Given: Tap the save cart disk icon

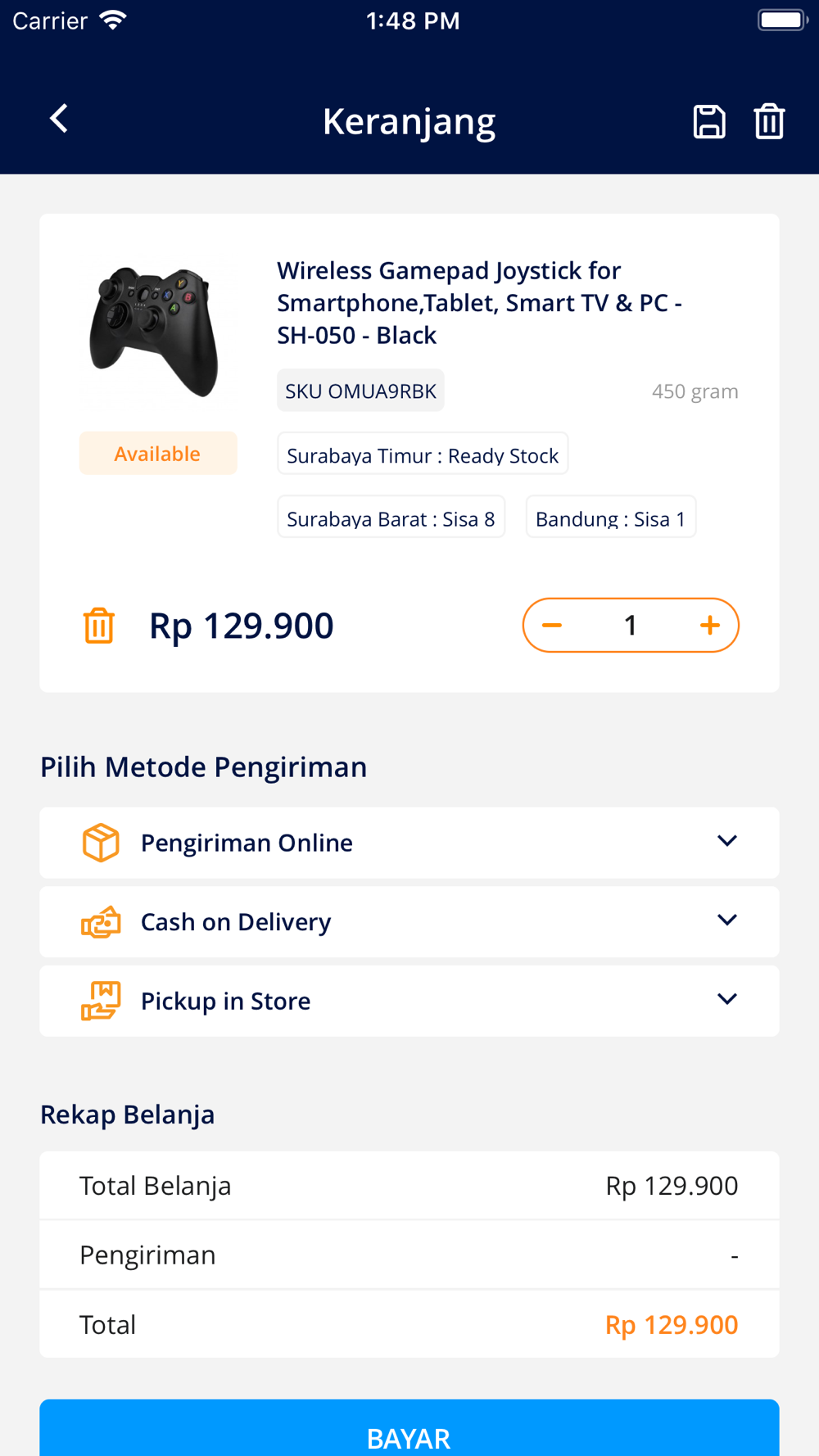Looking at the screenshot, I should [x=709, y=121].
